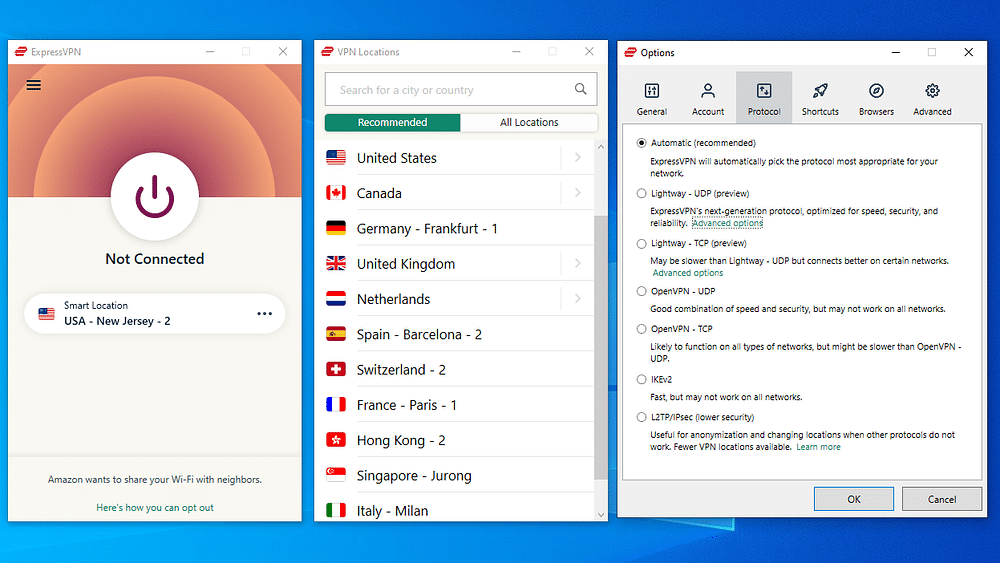The height and width of the screenshot is (563, 1000).
Task: Click the United Kingdom flag icon
Action: [336, 263]
